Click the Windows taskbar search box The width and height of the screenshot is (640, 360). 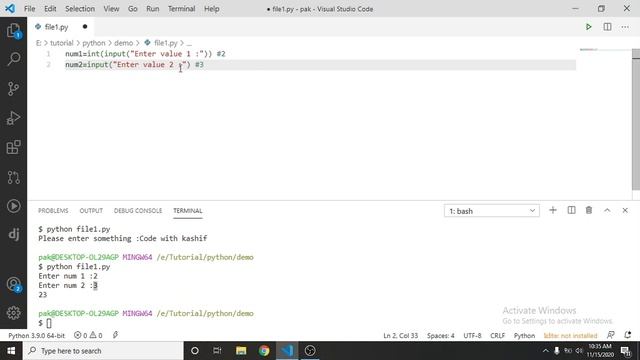[x=103, y=351]
